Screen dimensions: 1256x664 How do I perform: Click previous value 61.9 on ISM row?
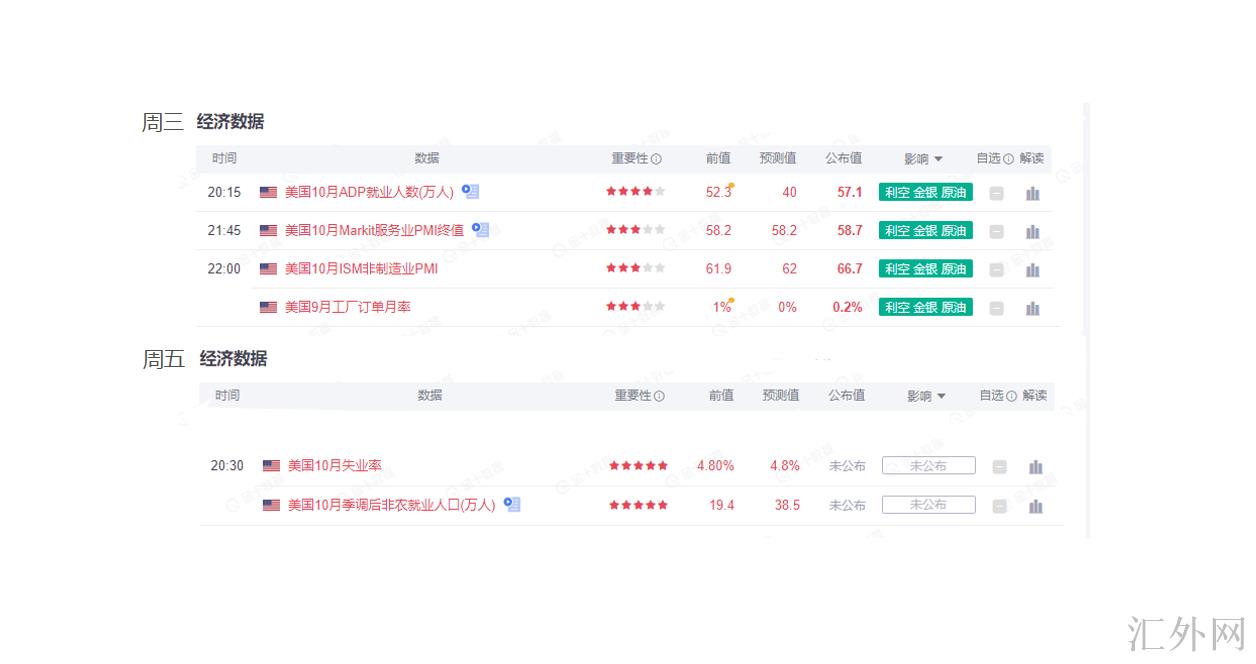point(718,269)
